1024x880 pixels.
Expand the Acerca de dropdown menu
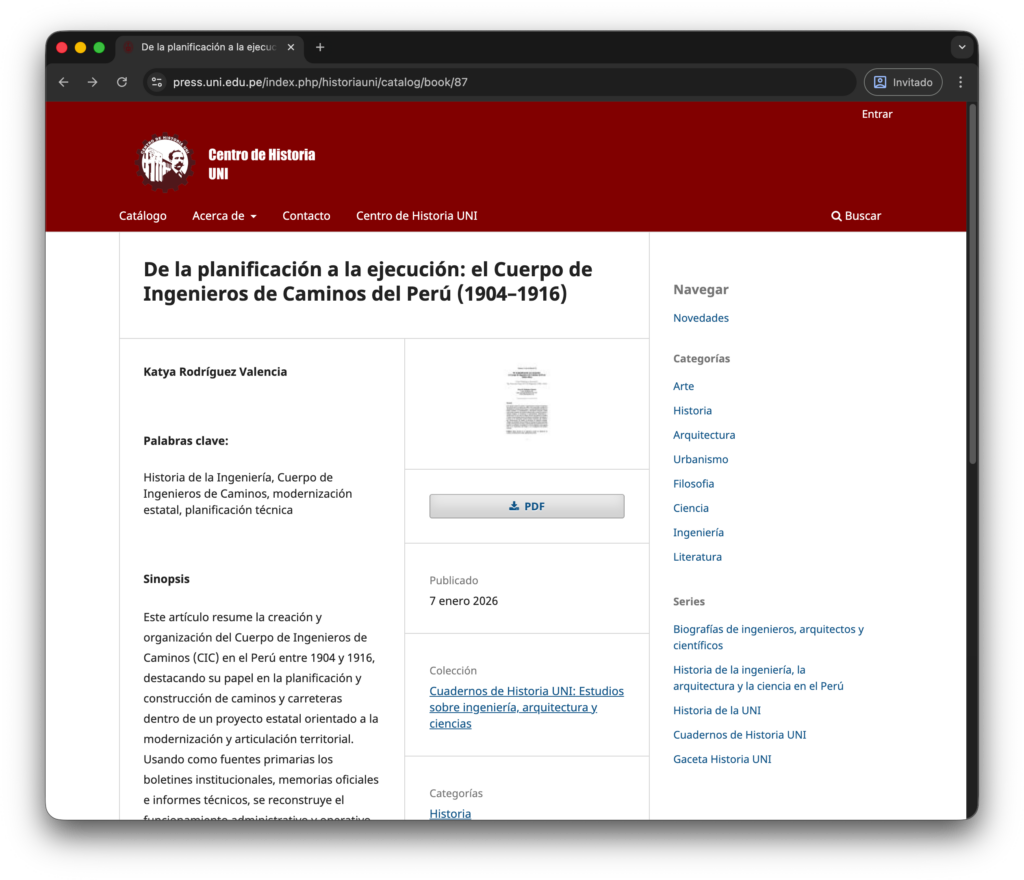[224, 216]
